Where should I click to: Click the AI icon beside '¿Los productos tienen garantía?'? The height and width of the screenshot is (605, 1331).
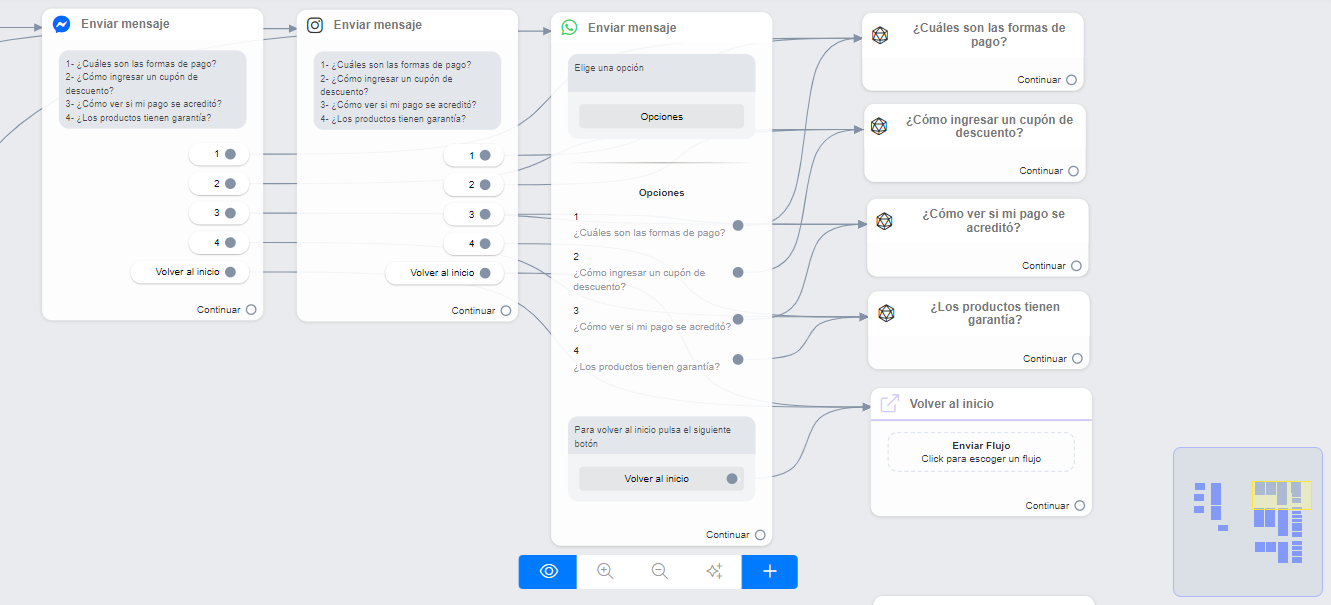(x=886, y=313)
